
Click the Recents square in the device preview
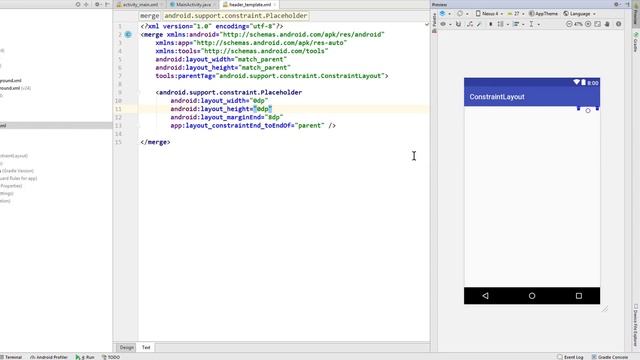tap(579, 296)
